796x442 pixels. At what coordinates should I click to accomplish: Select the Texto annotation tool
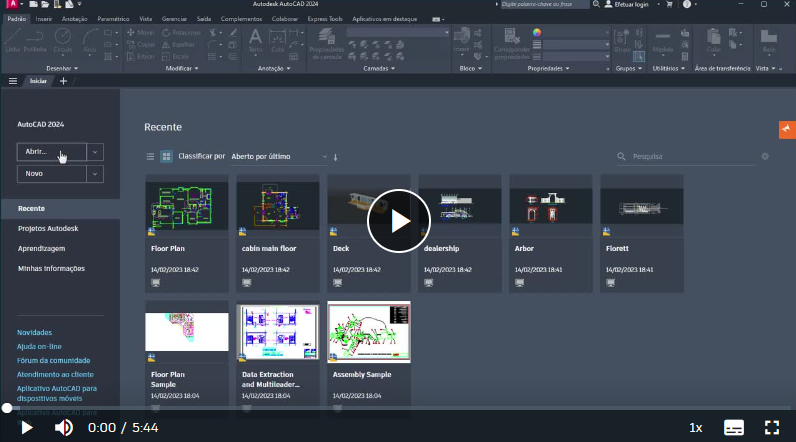(255, 40)
